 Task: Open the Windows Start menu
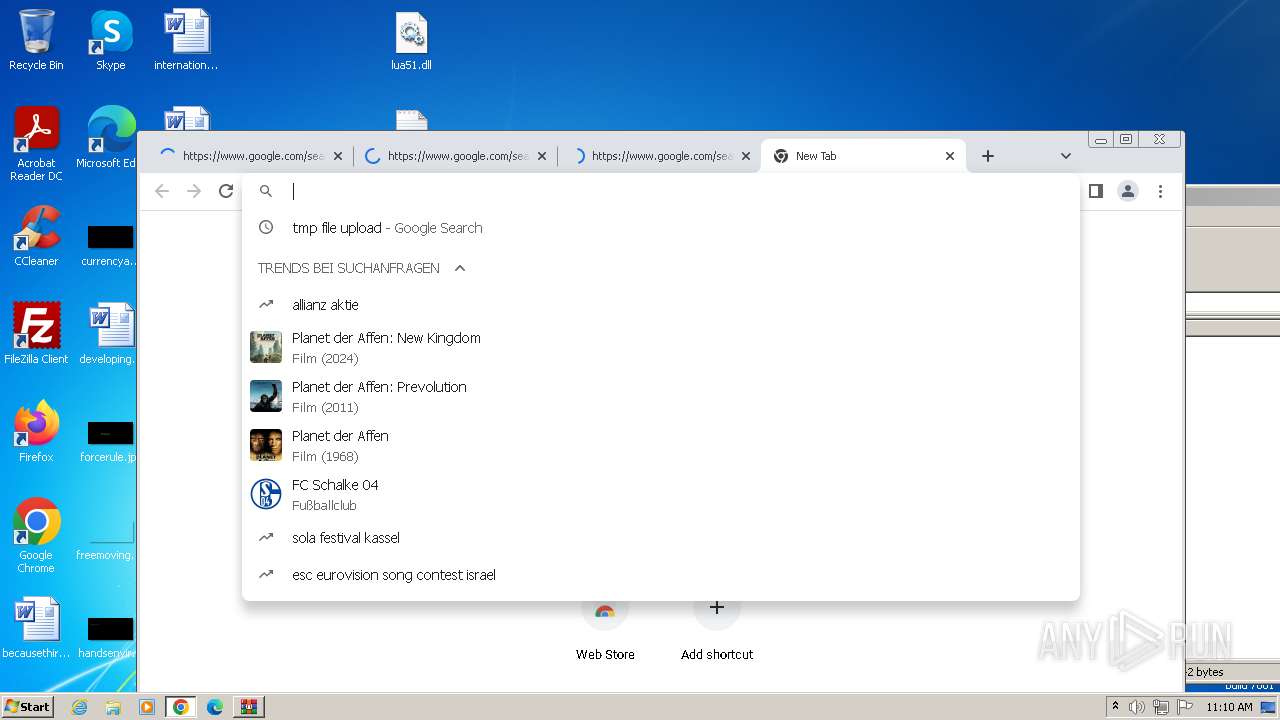[x=28, y=707]
